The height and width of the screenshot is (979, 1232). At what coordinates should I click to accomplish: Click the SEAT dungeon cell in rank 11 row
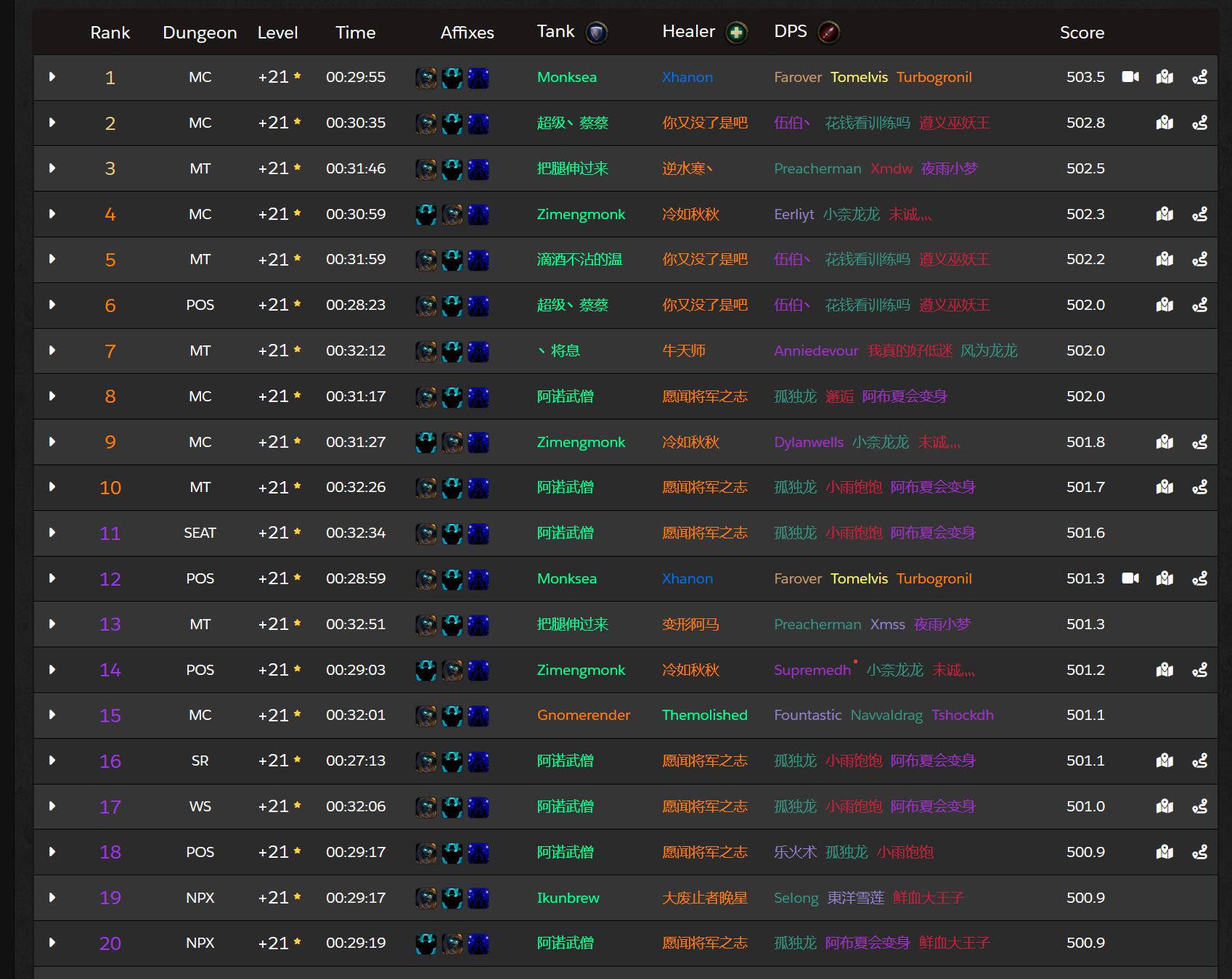click(200, 533)
